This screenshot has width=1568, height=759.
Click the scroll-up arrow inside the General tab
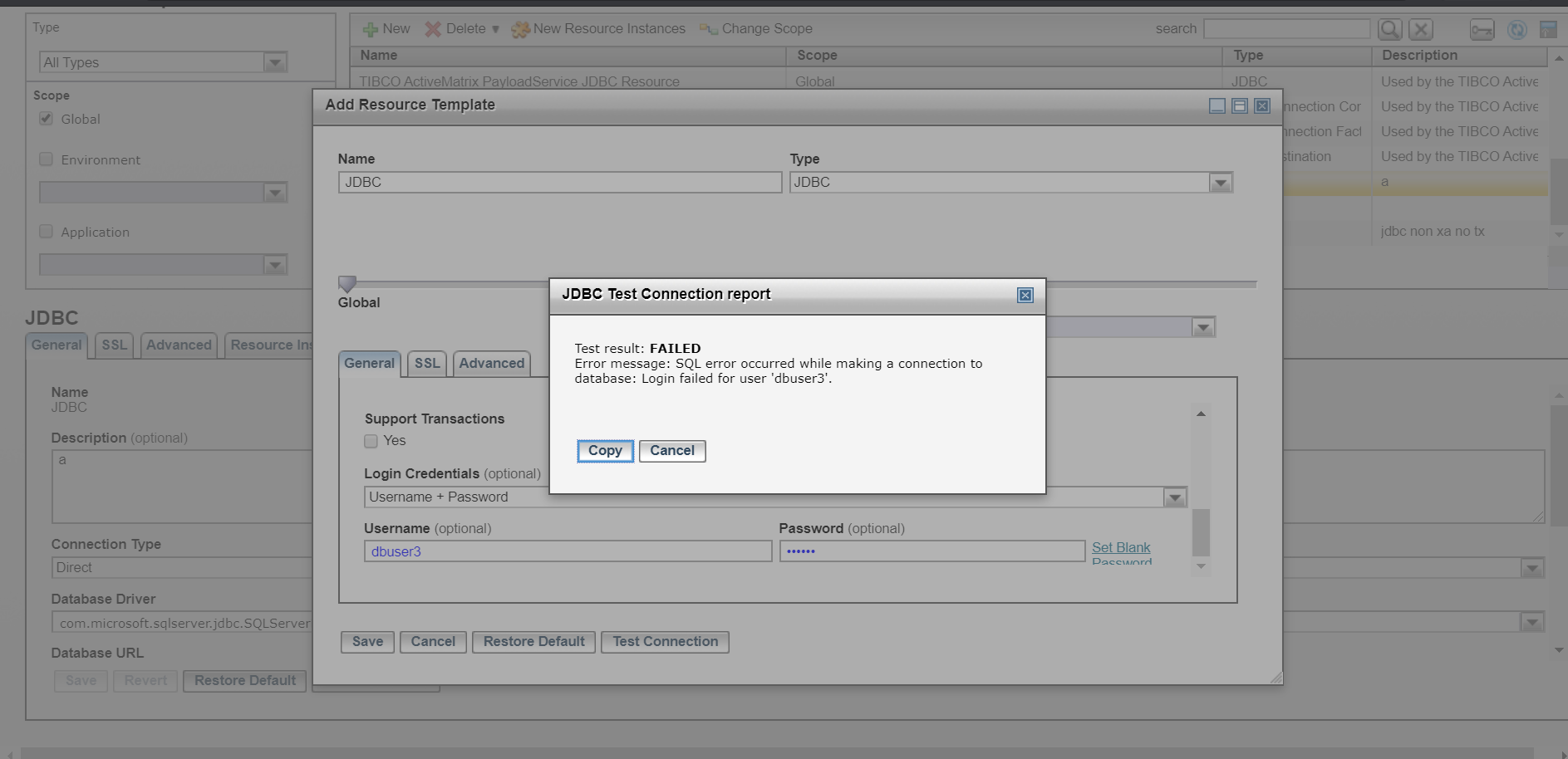[x=1201, y=414]
